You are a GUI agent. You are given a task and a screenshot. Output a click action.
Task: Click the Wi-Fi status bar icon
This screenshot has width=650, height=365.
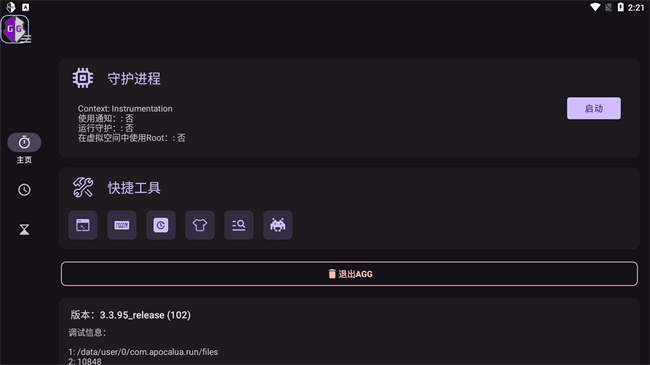(x=595, y=7)
